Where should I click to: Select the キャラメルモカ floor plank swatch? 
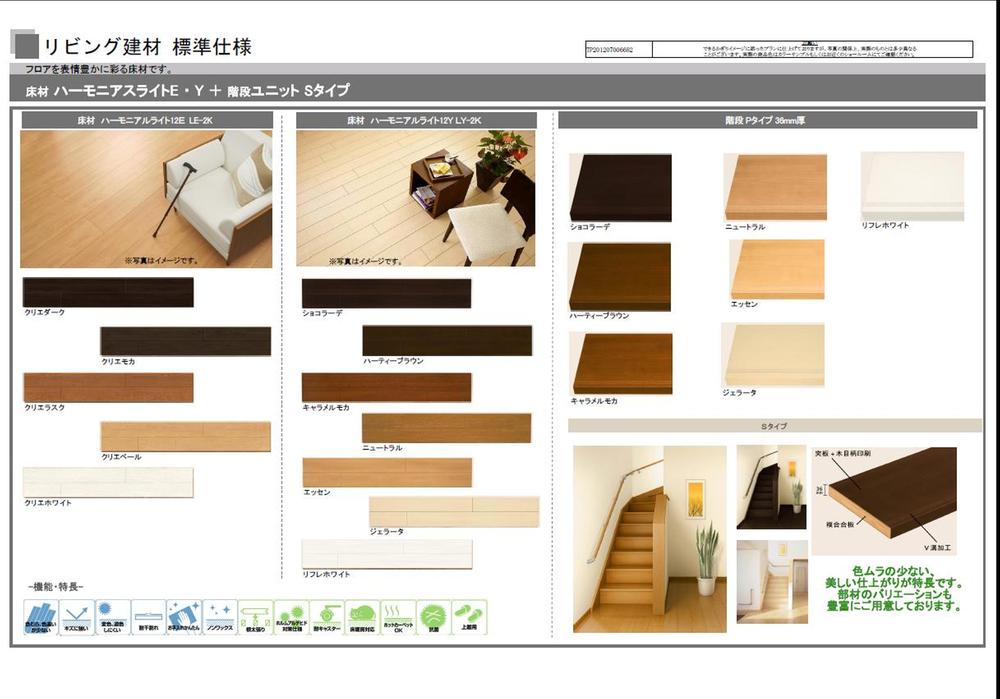coord(386,388)
